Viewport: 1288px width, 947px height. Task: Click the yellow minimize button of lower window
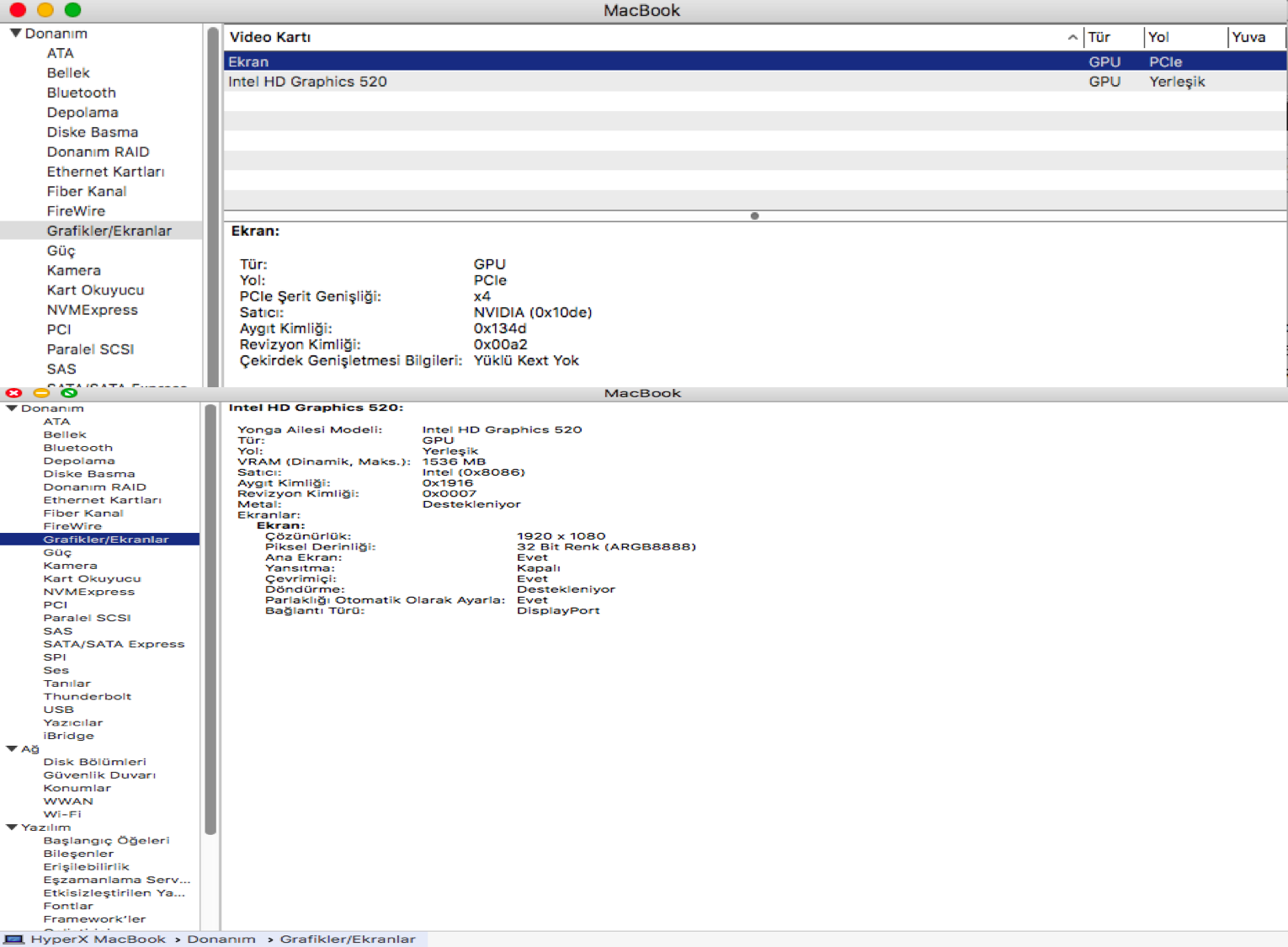(41, 393)
